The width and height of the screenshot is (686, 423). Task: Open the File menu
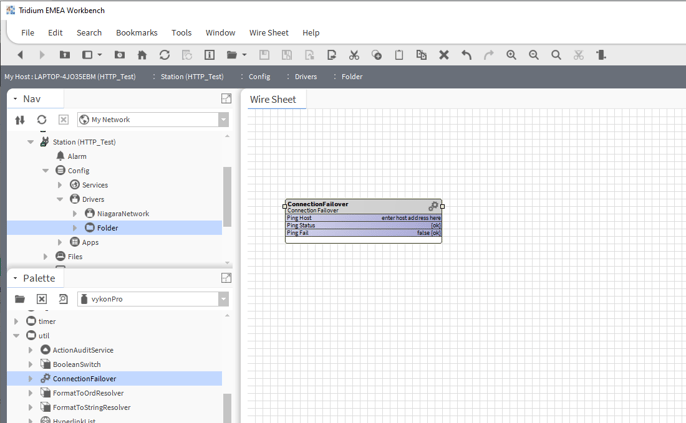[x=28, y=33]
